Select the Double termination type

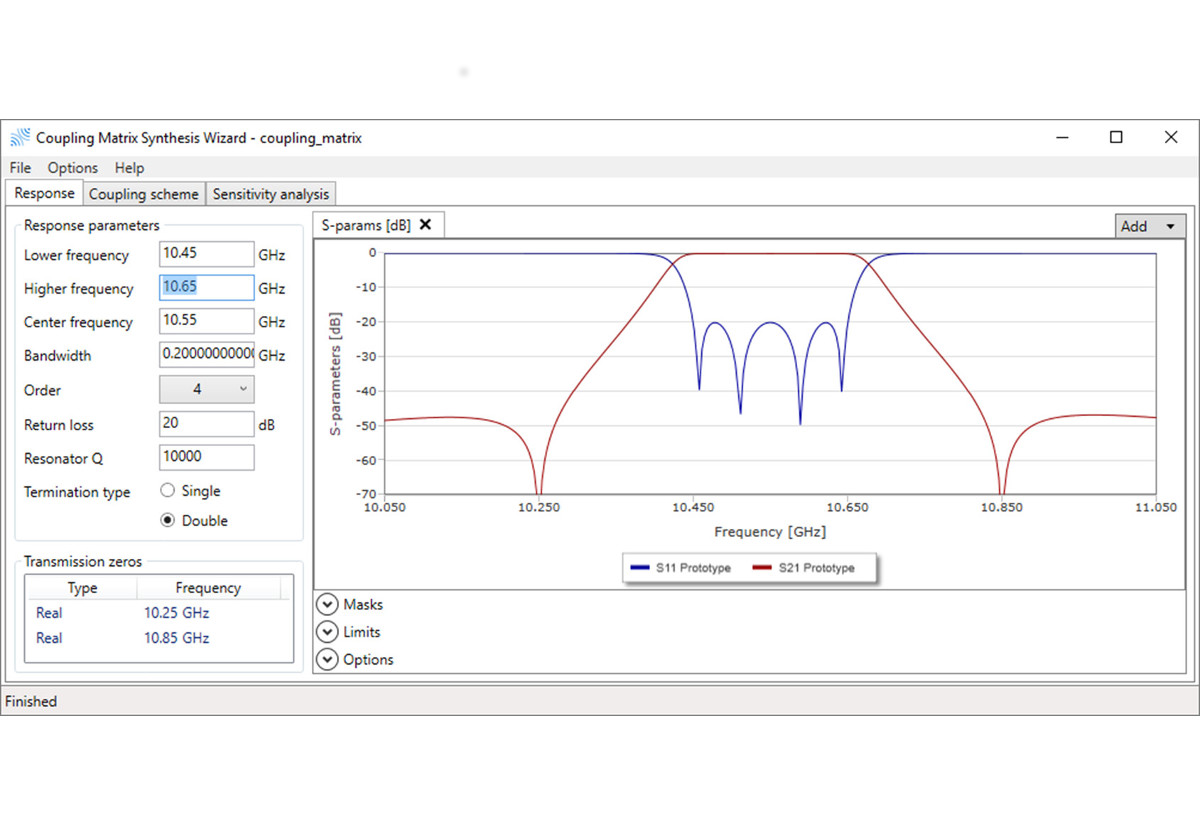click(x=168, y=520)
